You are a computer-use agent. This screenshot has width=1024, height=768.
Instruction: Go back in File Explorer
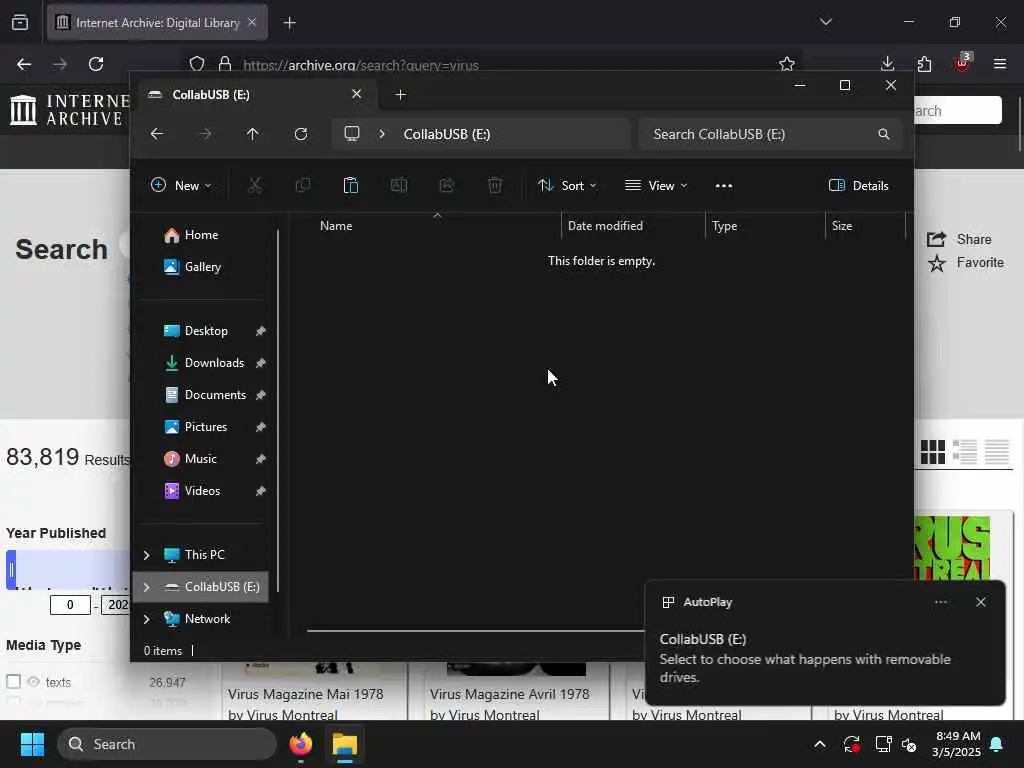click(157, 134)
